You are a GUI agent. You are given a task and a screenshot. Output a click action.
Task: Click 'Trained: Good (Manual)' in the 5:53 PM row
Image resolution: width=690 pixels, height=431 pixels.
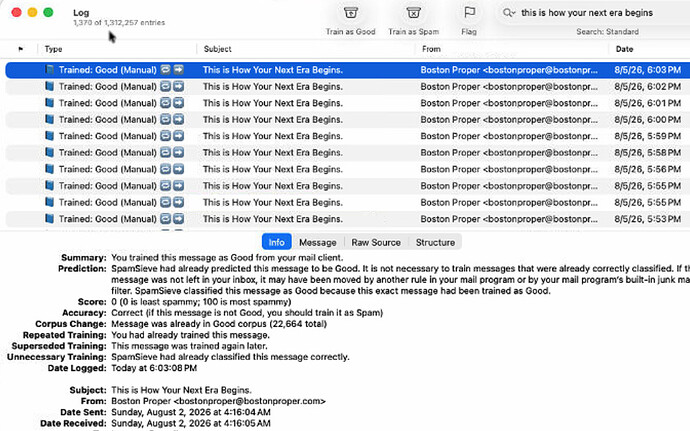point(107,219)
